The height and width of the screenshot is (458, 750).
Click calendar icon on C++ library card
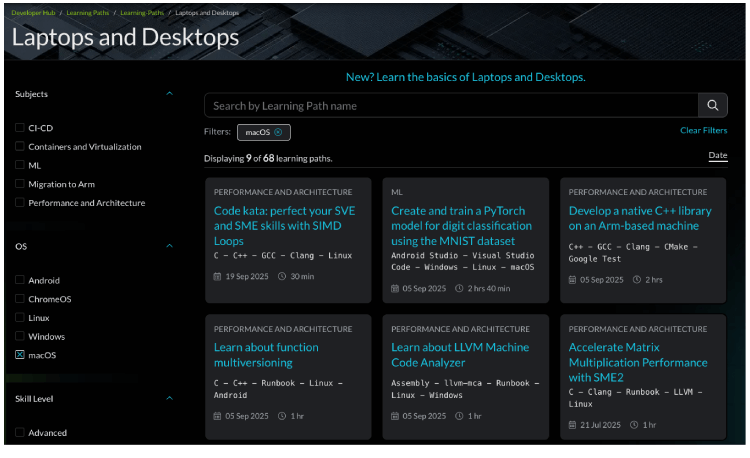click(574, 280)
